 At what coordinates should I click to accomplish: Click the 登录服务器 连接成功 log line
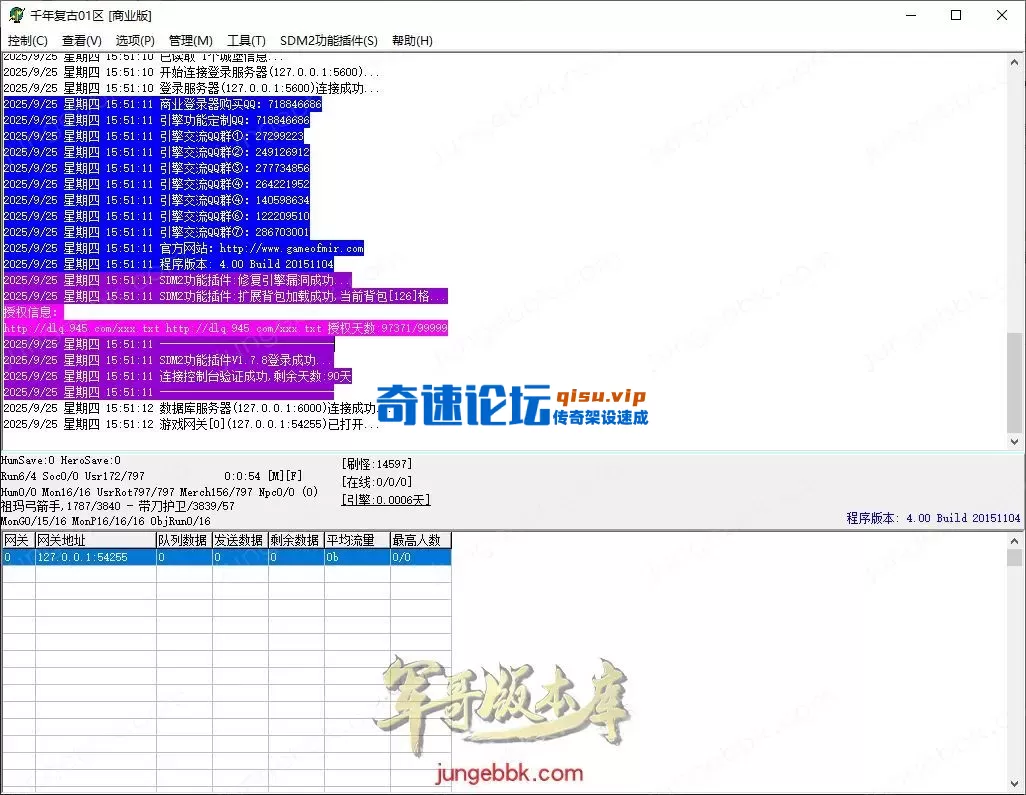(x=191, y=88)
